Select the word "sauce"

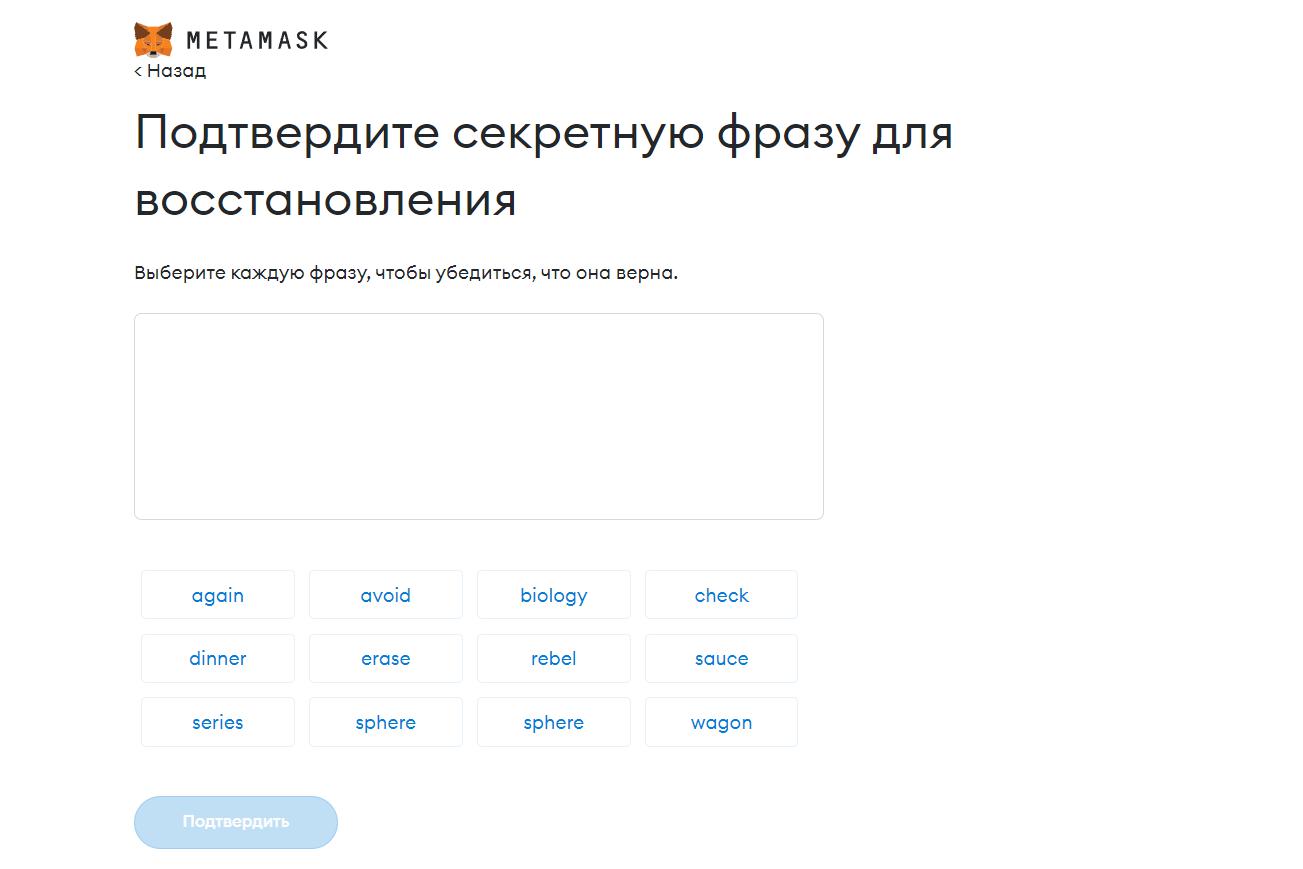[721, 658]
